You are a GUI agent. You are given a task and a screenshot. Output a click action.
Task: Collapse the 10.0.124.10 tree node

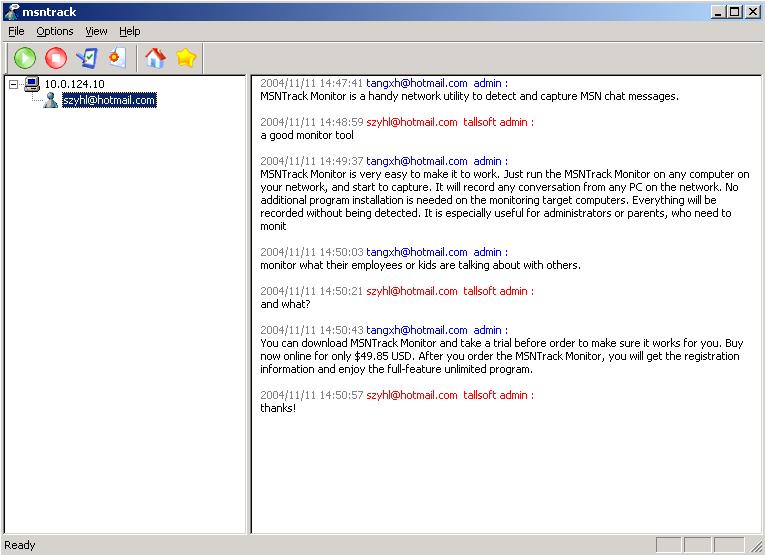click(14, 84)
